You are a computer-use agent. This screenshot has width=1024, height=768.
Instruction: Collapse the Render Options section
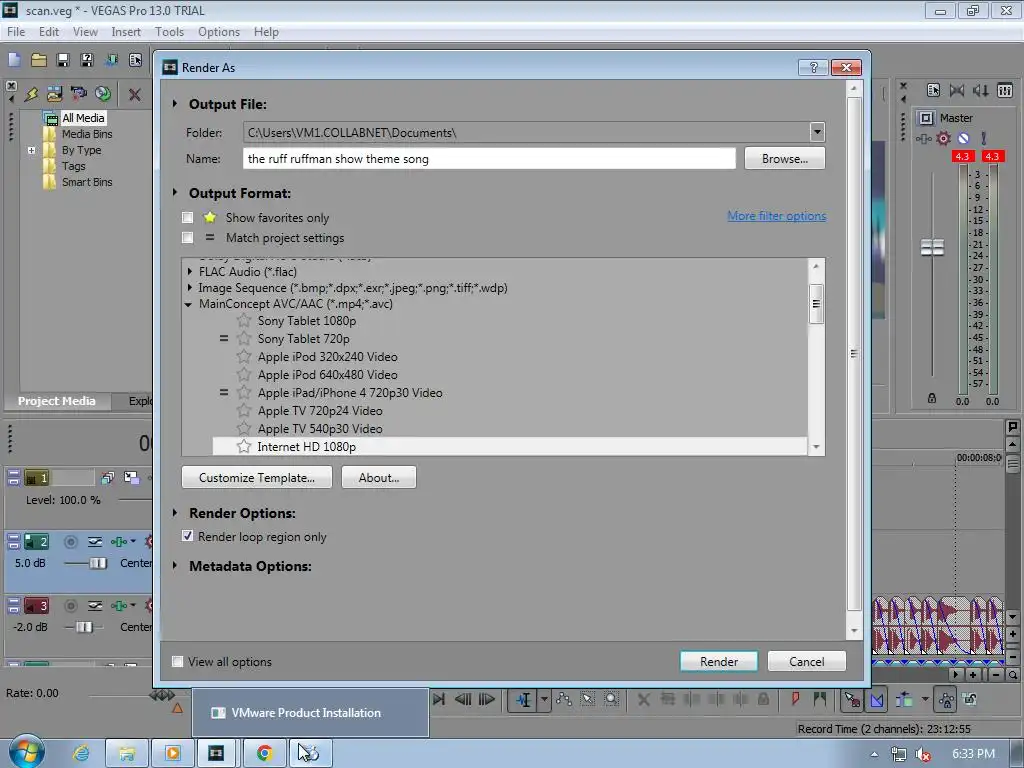point(174,513)
